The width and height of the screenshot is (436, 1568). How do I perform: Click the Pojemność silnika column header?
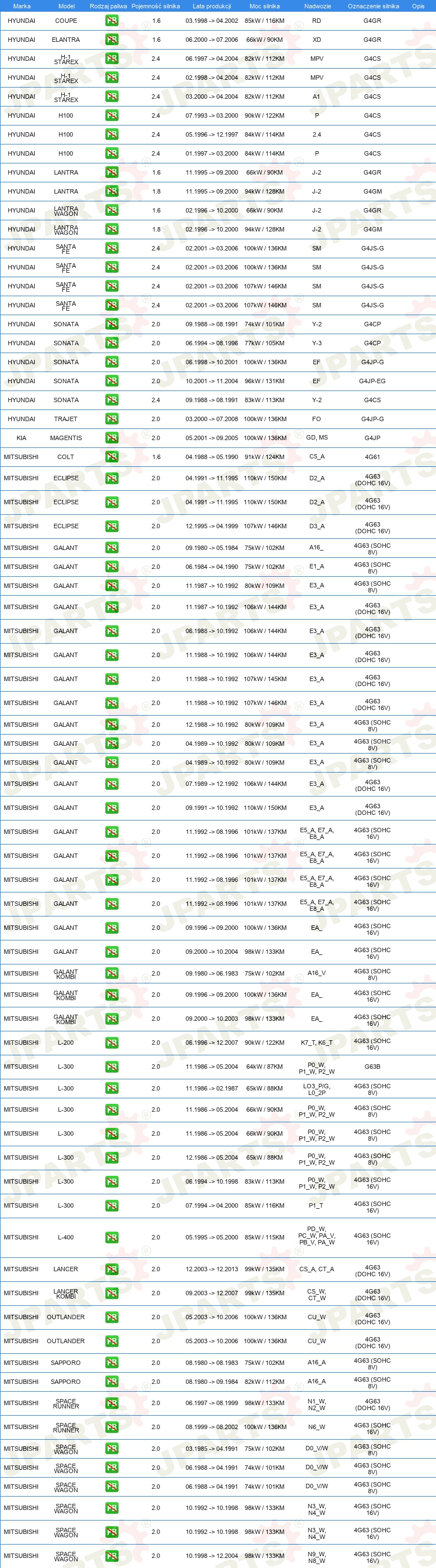click(x=156, y=6)
